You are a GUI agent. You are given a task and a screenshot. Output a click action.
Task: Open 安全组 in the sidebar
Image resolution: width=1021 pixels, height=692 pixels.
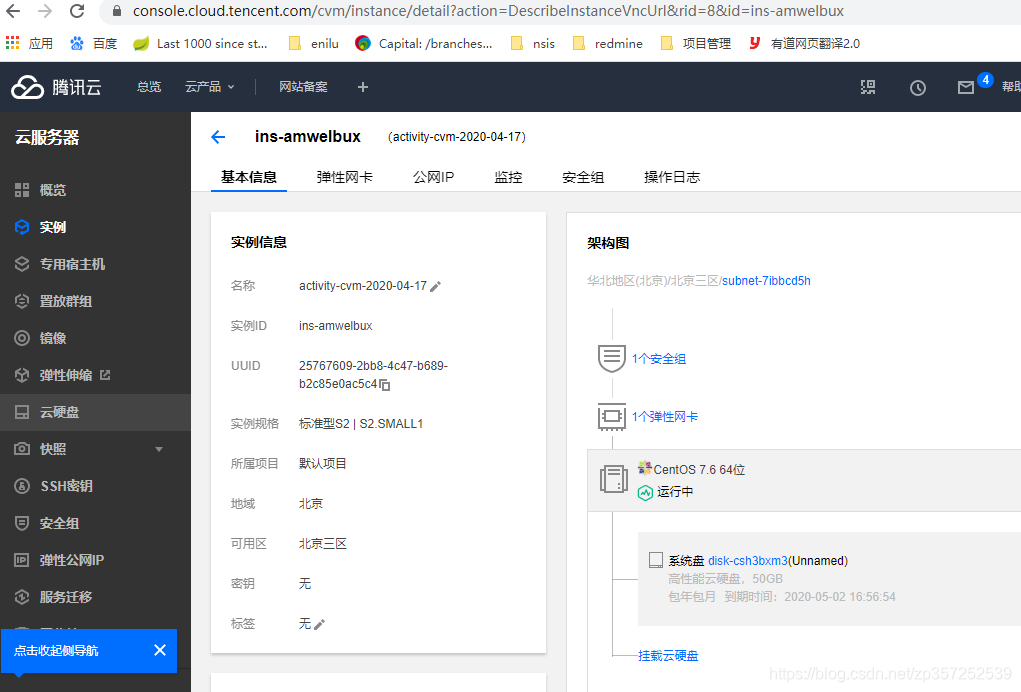point(95,523)
